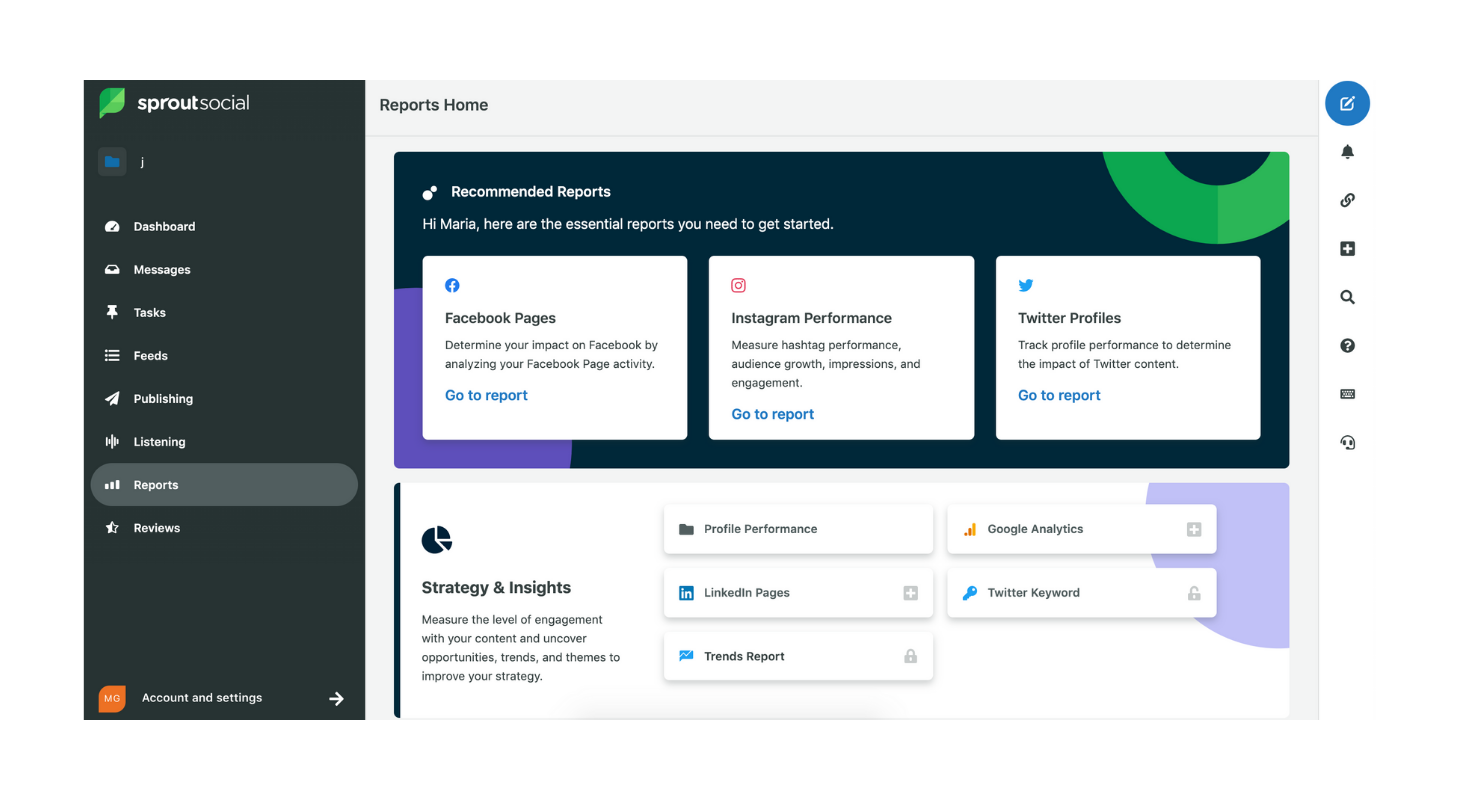Click the keyboard shortcuts icon

[x=1347, y=394]
